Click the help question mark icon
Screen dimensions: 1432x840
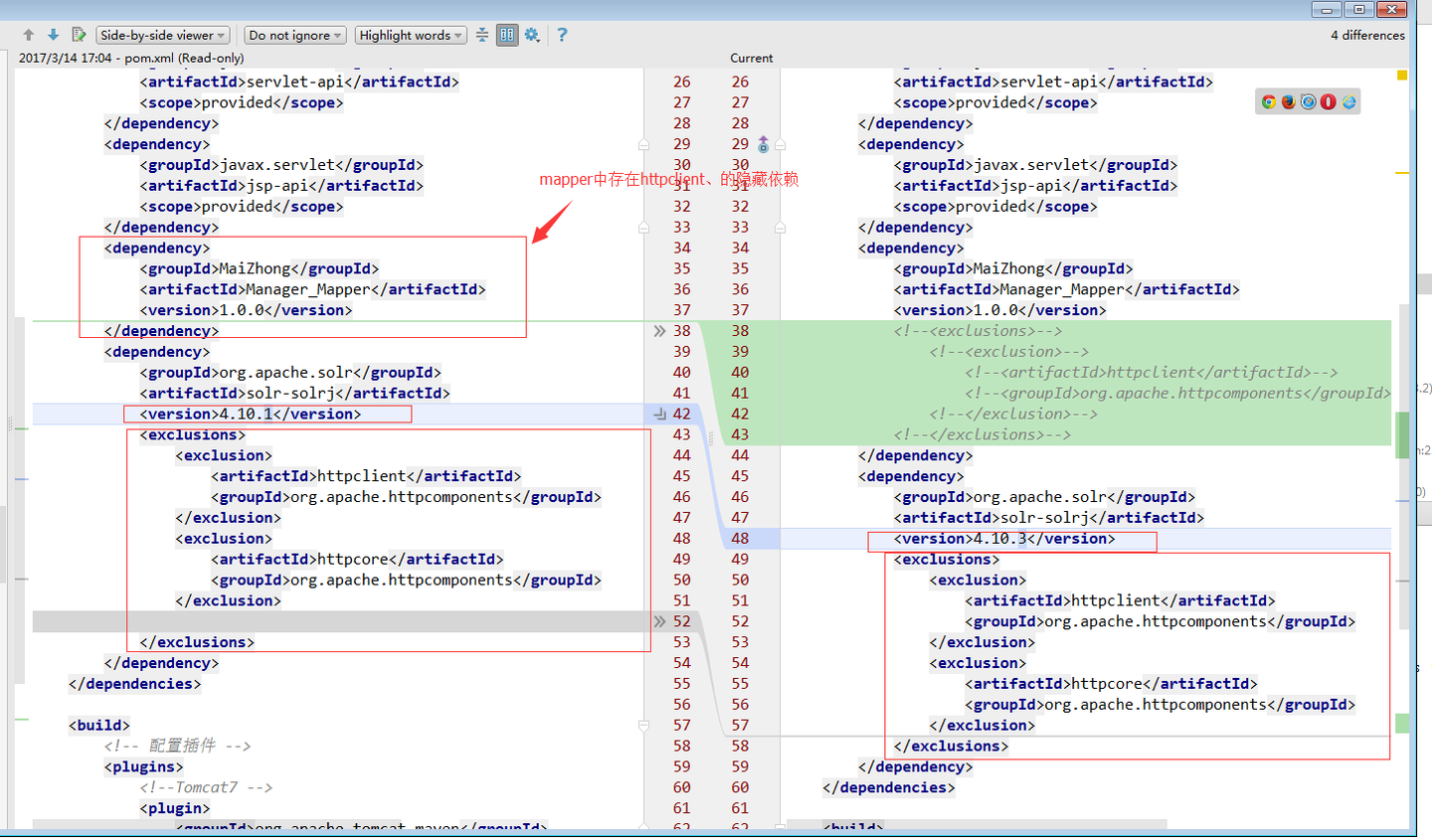coord(562,35)
